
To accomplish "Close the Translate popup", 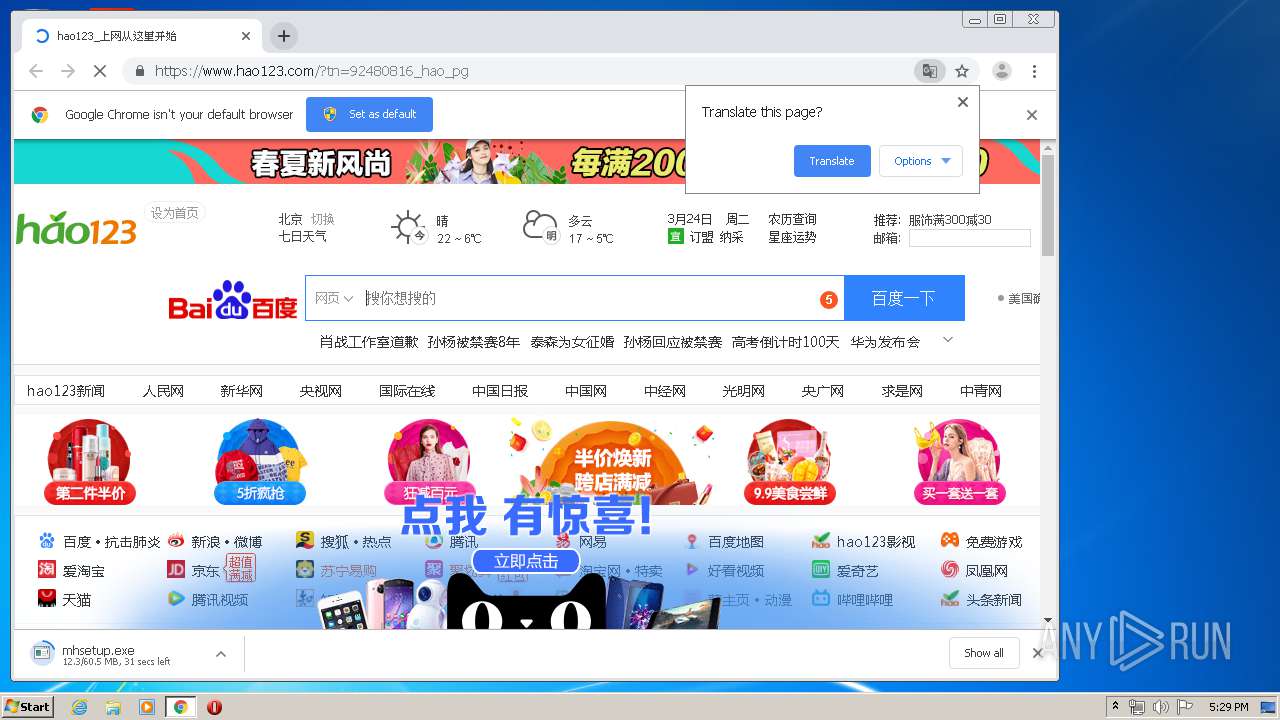I will click(963, 102).
